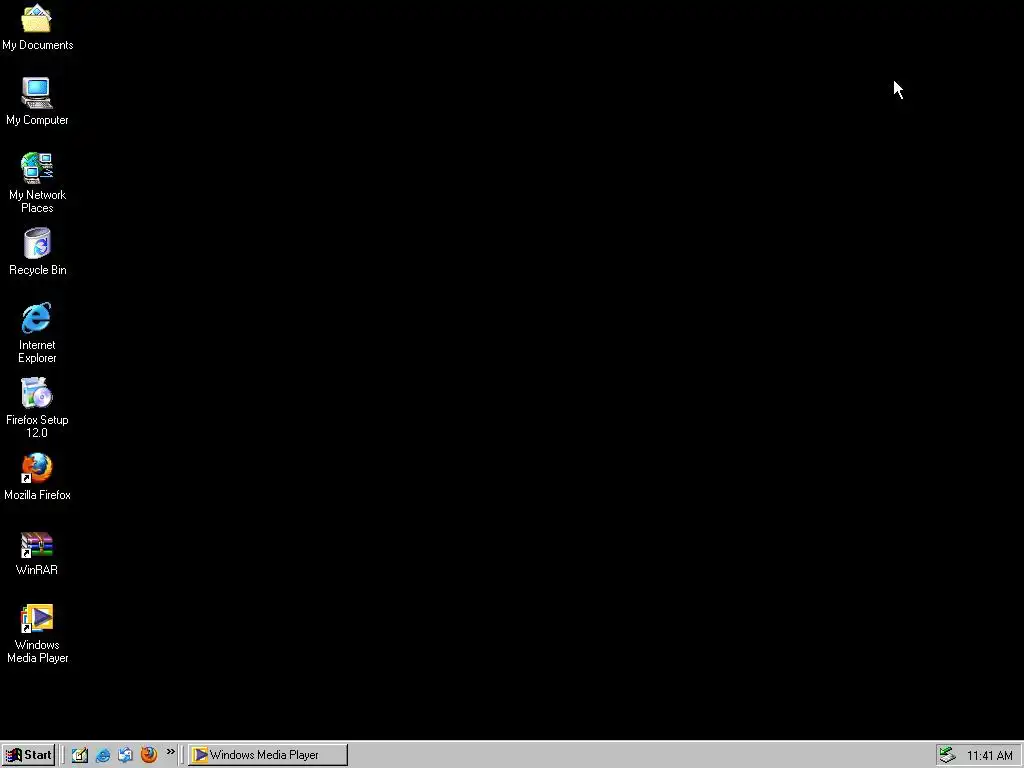The height and width of the screenshot is (768, 1024).
Task: Click Show Desktop in Quick Launch
Action: (80, 755)
